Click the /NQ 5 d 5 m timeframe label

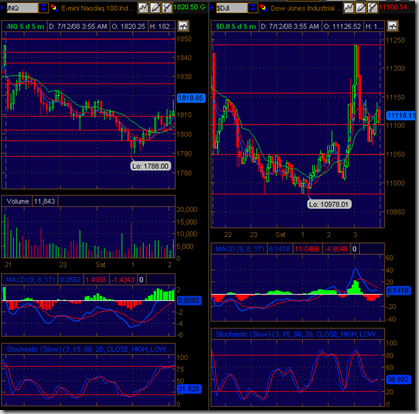[25, 26]
